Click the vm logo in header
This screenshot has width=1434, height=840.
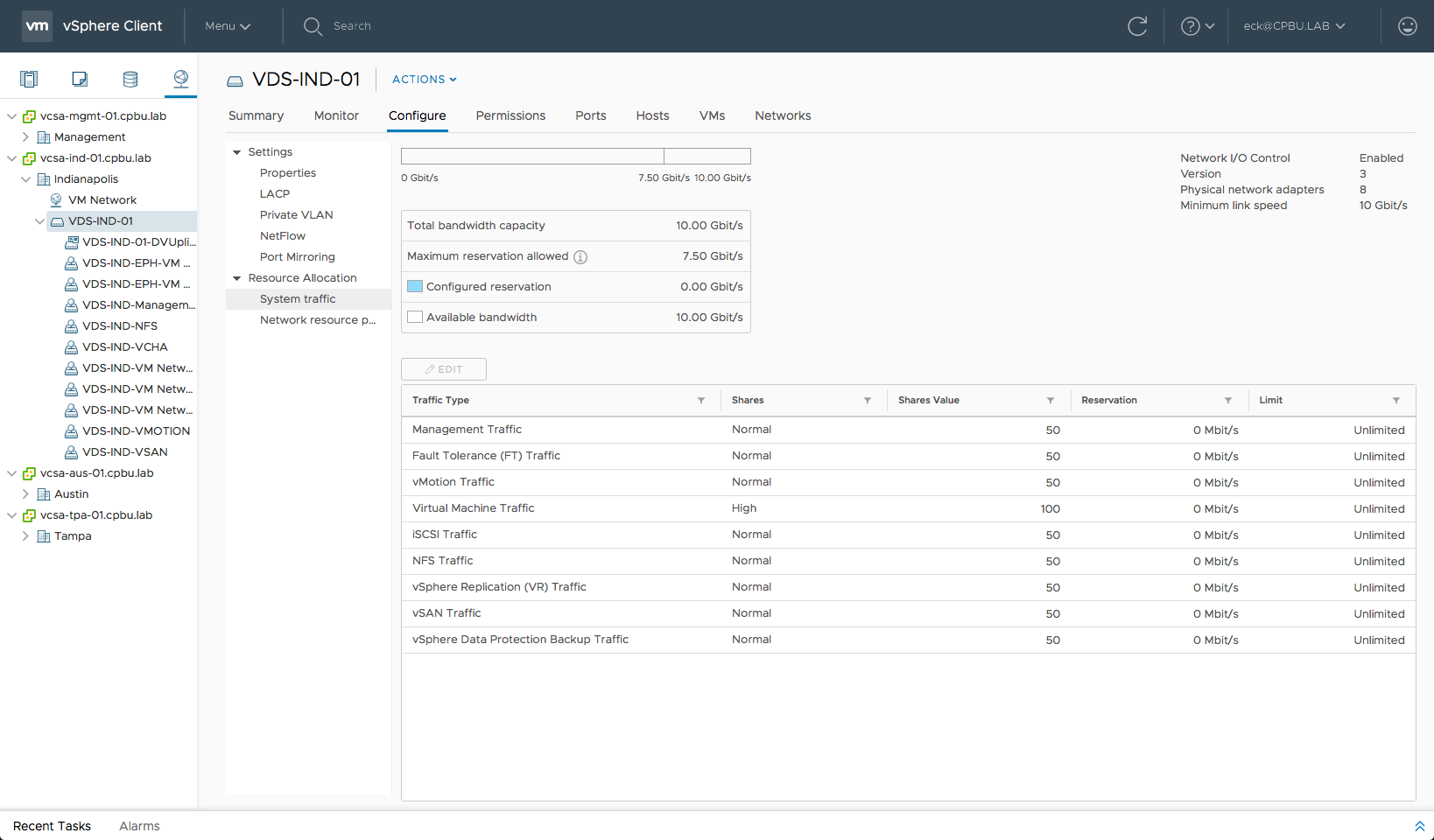(38, 26)
